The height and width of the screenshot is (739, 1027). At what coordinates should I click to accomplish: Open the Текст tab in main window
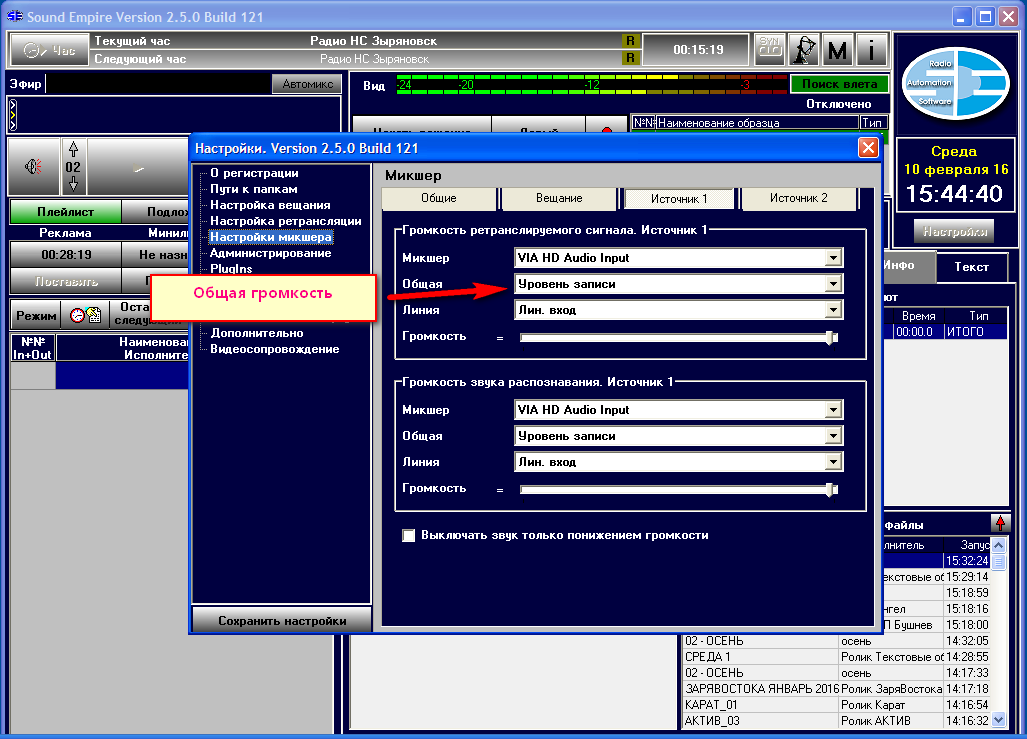[971, 267]
